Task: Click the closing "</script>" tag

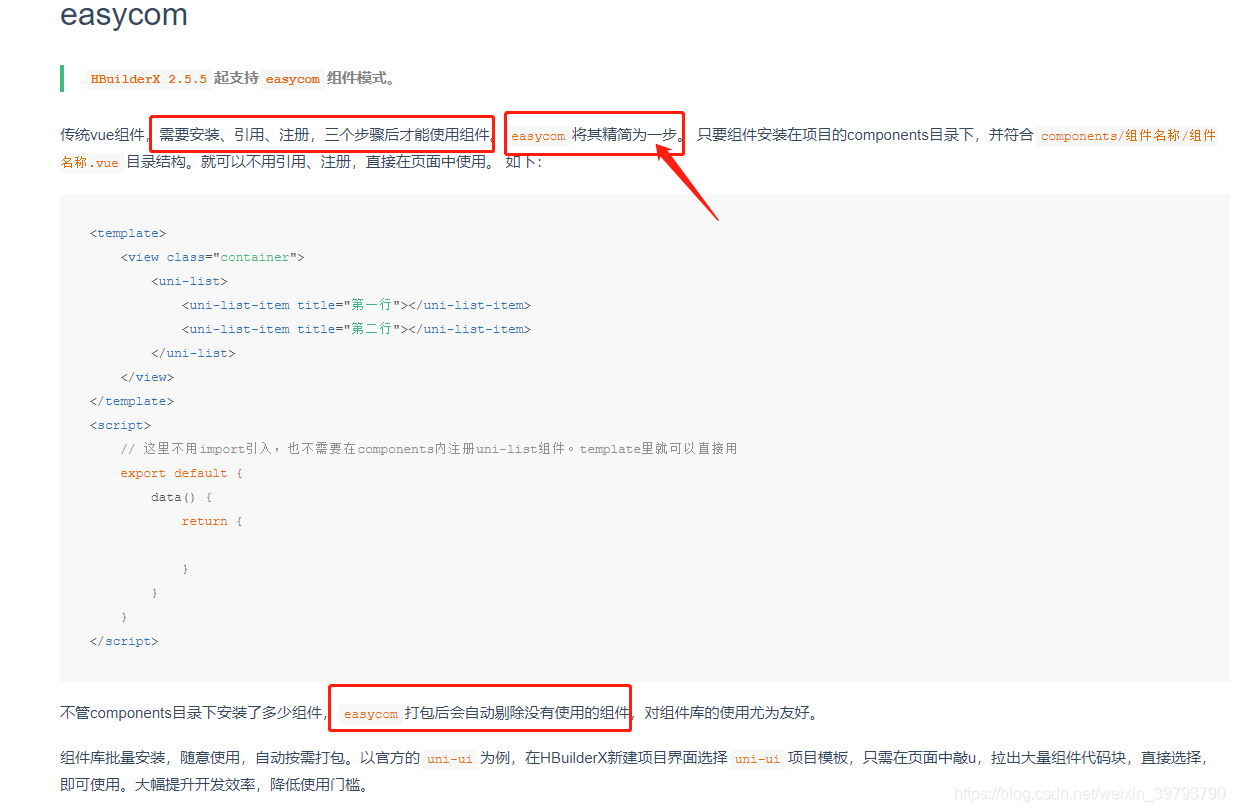Action: pyautogui.click(x=125, y=640)
